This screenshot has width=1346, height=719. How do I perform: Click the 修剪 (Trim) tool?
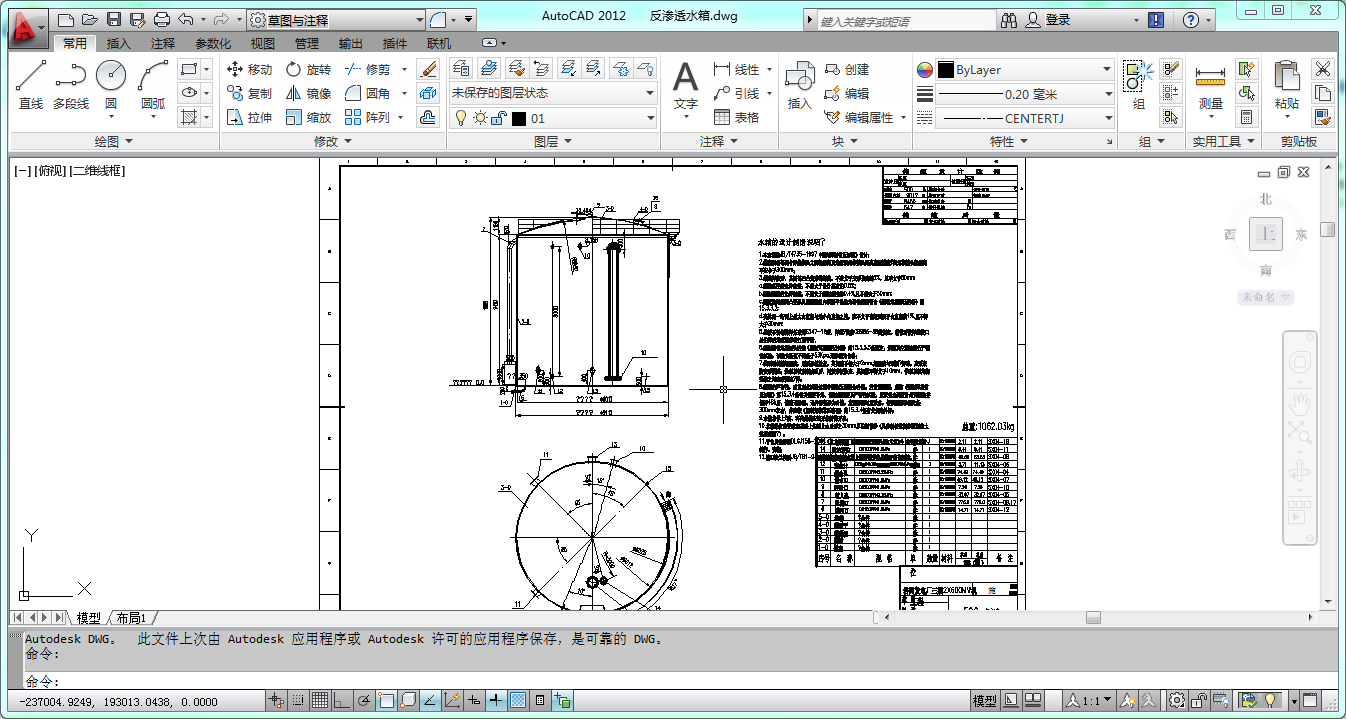(367, 69)
